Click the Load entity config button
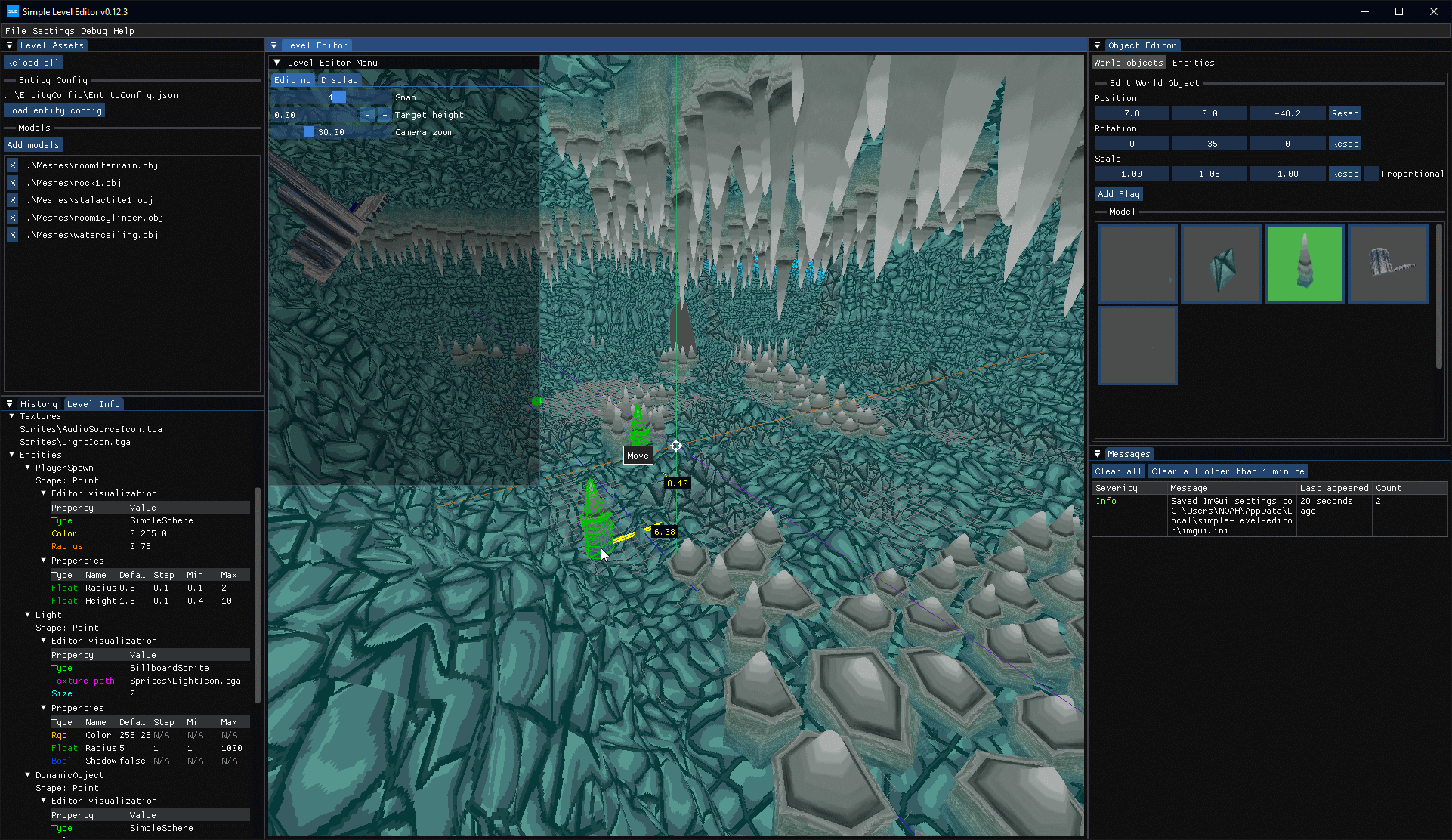Viewport: 1452px width, 840px height. [x=54, y=110]
